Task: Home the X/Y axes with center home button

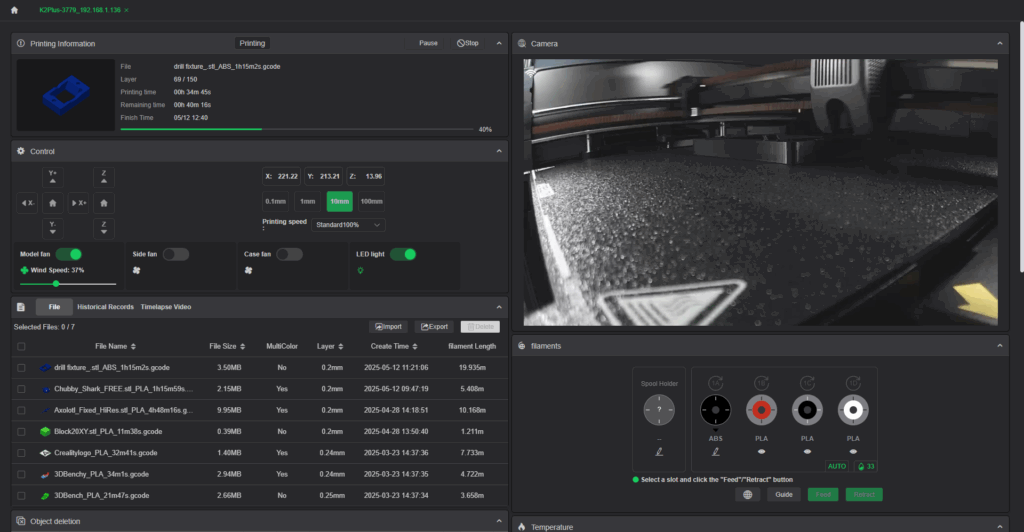Action: pyautogui.click(x=53, y=202)
